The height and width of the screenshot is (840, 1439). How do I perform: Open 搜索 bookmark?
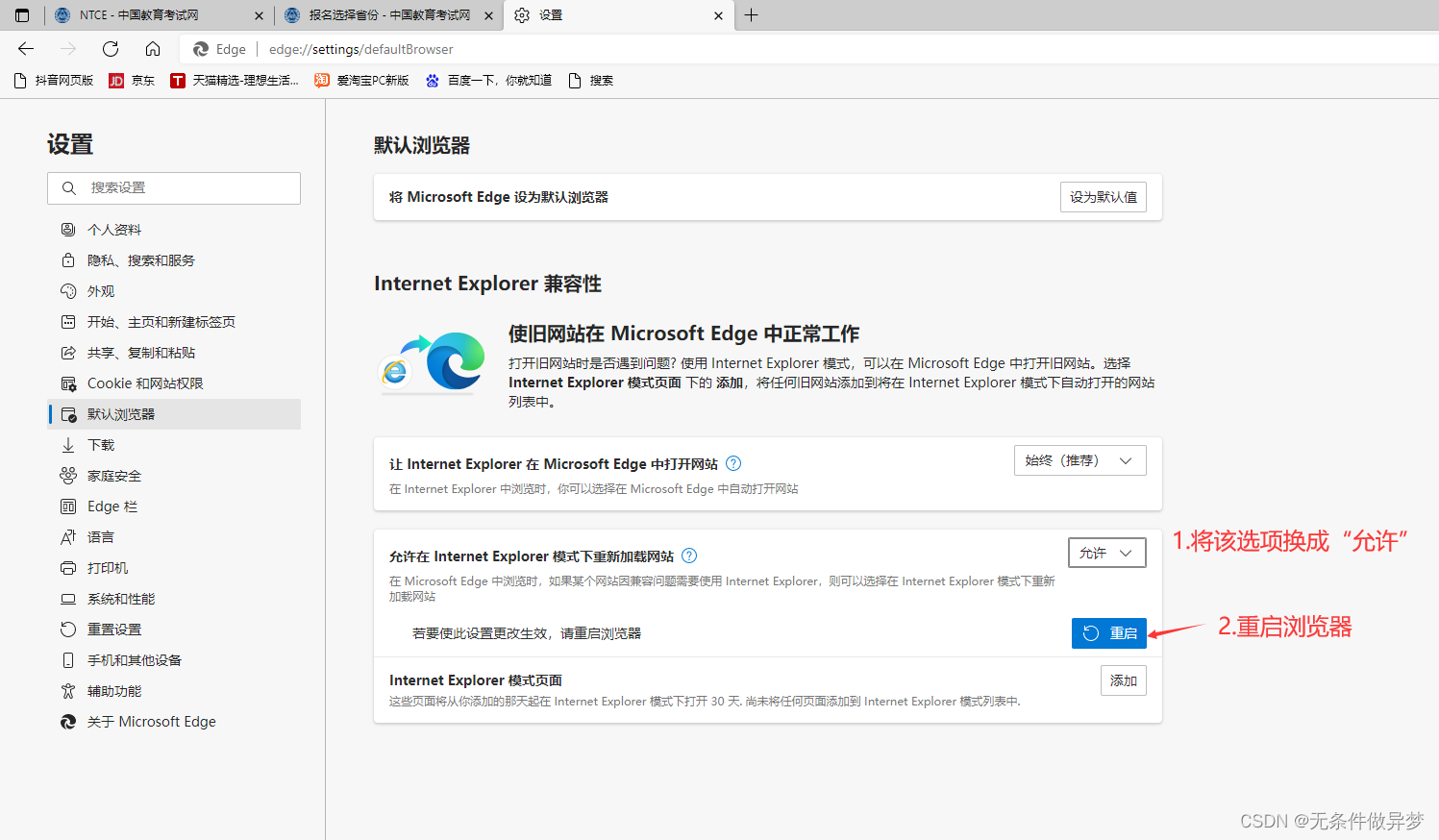click(x=591, y=81)
